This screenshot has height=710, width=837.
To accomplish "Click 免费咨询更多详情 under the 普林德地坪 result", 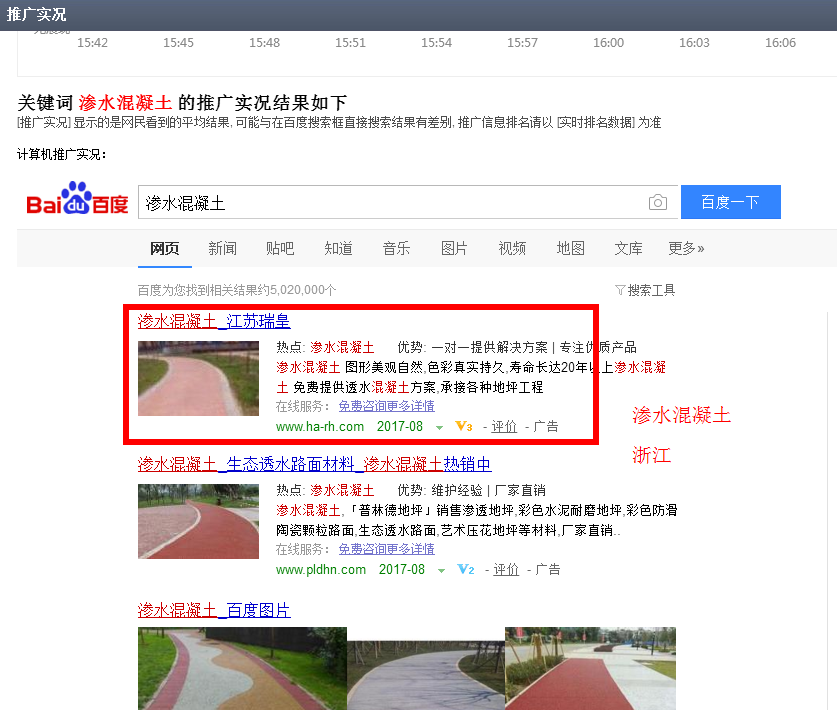I will coord(386,549).
